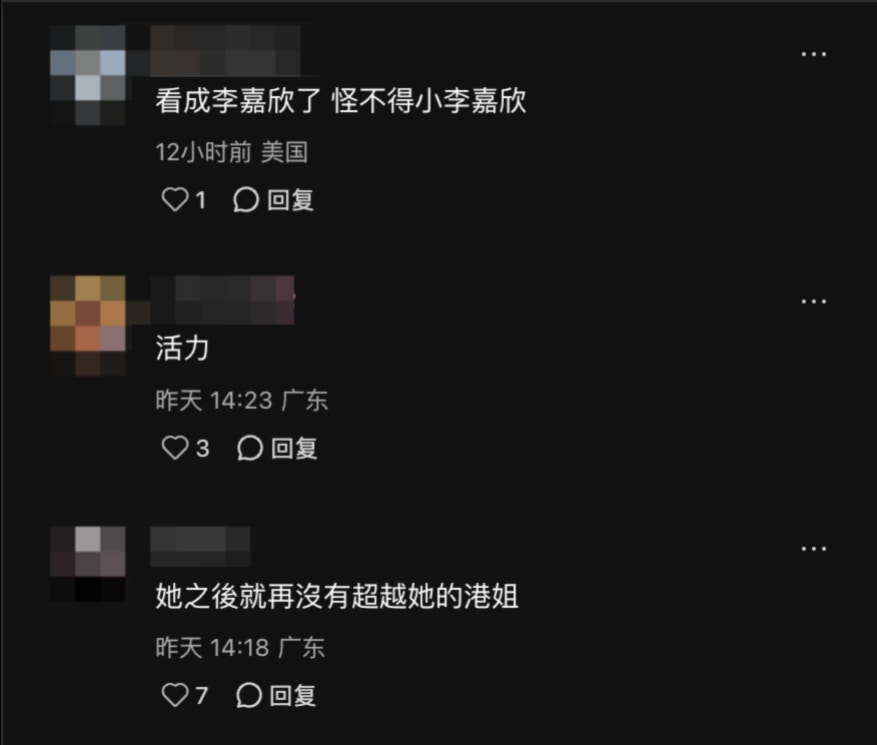The width and height of the screenshot is (877, 745).
Task: Click reply bubble icon under 活力 comment
Action: click(x=249, y=447)
